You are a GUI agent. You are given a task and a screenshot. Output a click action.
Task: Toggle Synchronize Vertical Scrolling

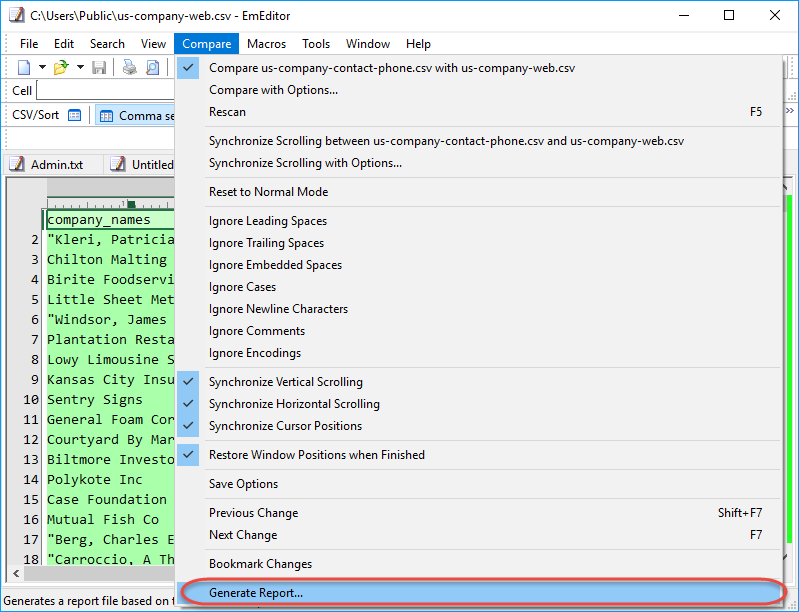478,382
